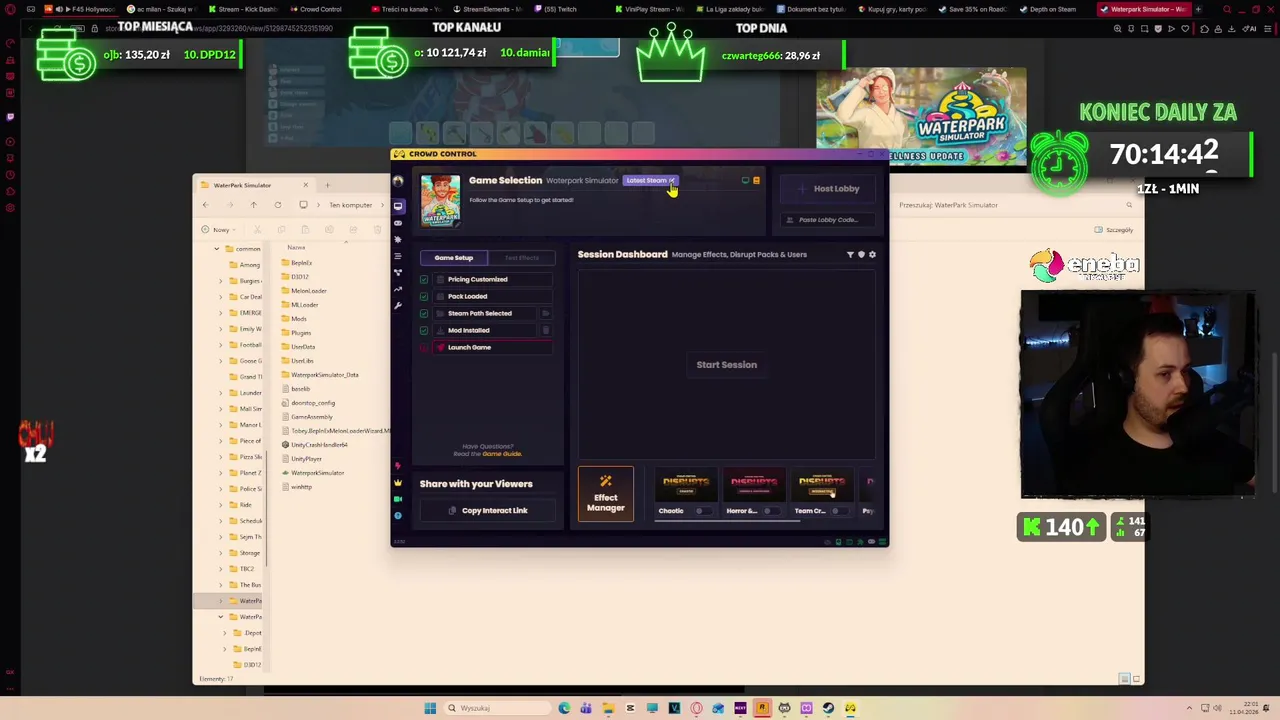Click the bug-shaped icon in Crowd Control sidebar
This screenshot has height=720, width=1280.
398,240
